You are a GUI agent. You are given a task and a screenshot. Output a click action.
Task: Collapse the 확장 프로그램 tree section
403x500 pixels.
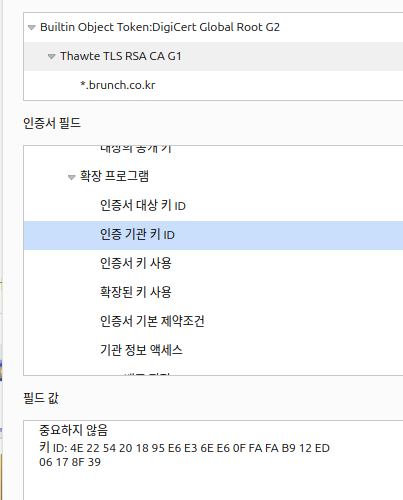tap(71, 177)
